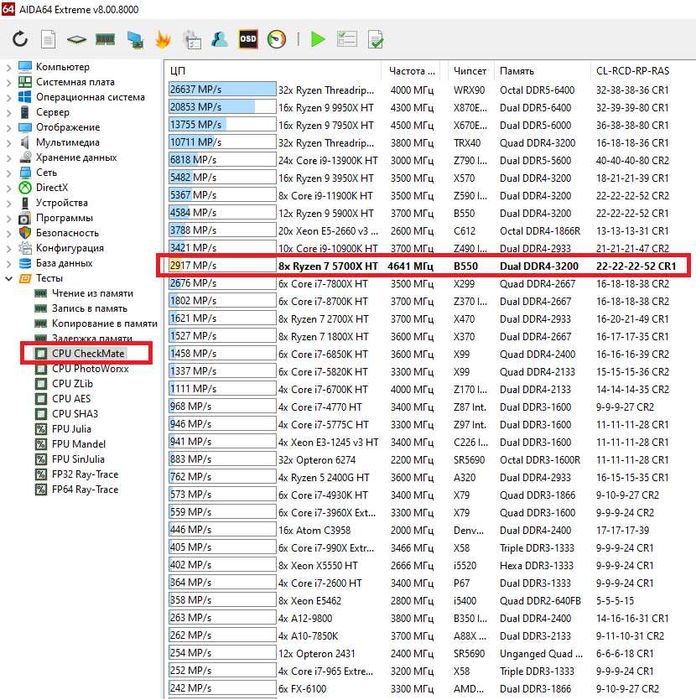Expand the Сеть tree node

point(8,173)
